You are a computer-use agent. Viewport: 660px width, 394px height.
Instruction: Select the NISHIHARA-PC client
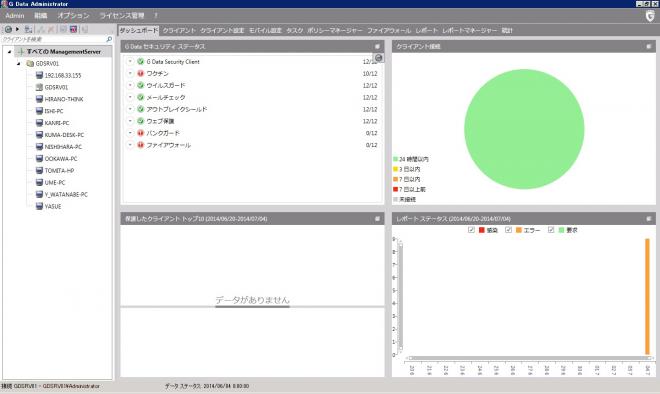(63, 147)
